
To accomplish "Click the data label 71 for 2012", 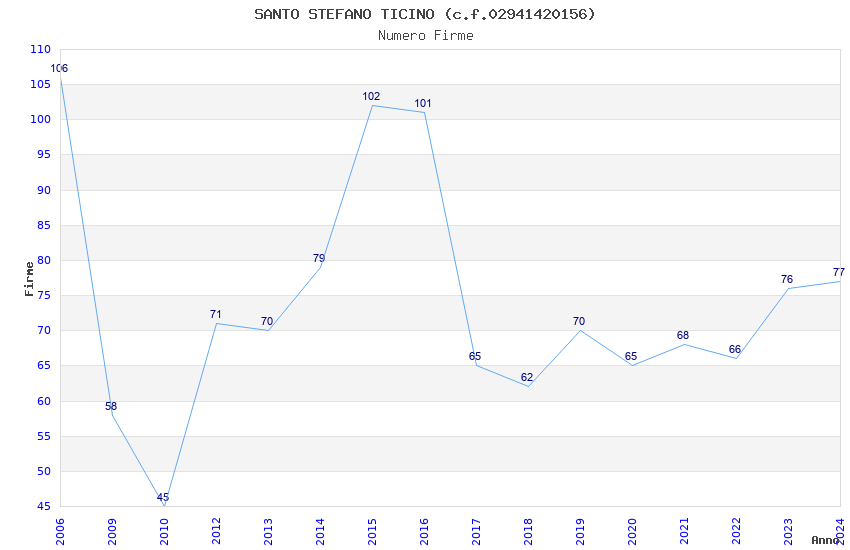I will pos(215,314).
